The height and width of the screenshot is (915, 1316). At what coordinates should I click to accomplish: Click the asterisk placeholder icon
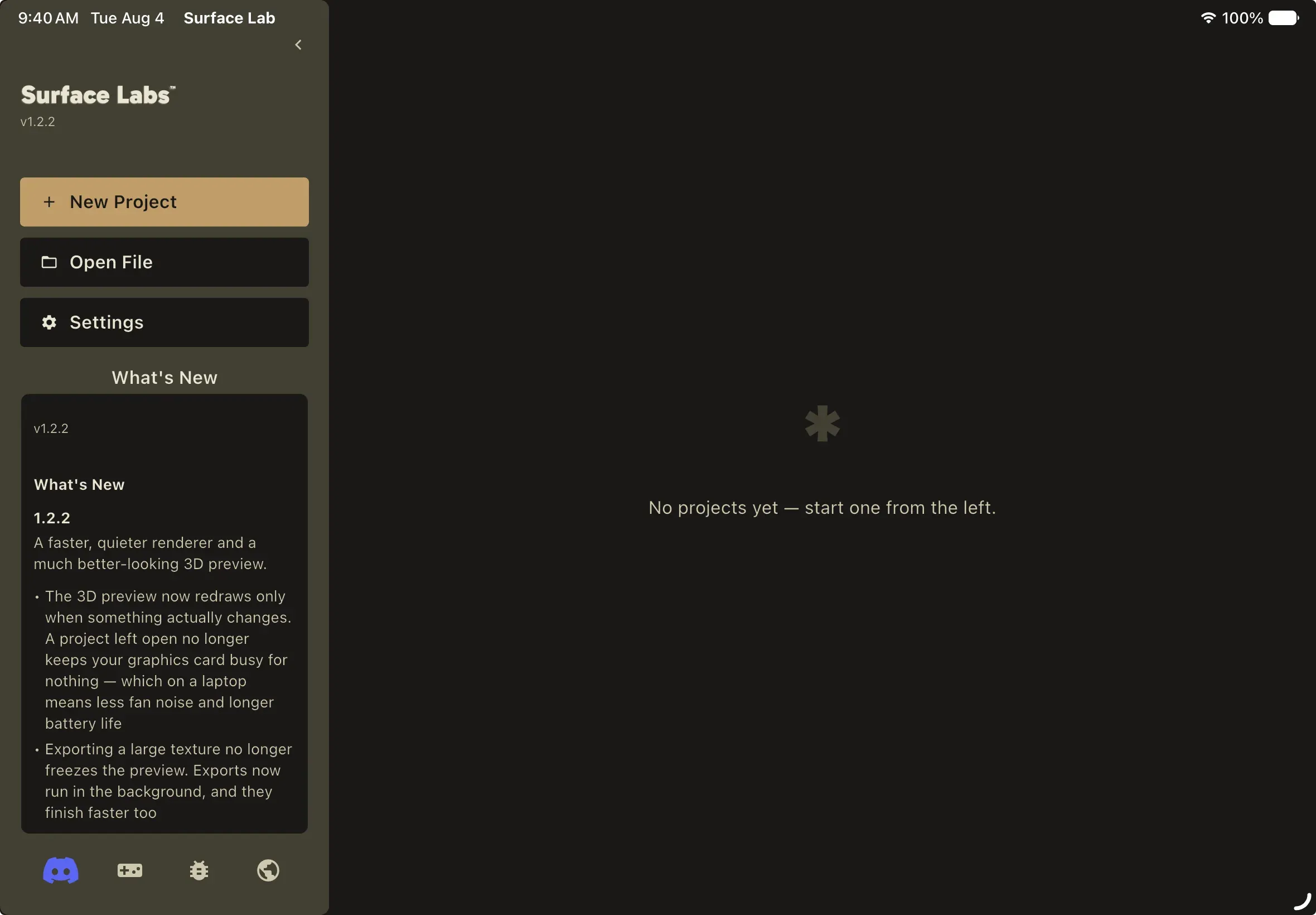click(822, 423)
